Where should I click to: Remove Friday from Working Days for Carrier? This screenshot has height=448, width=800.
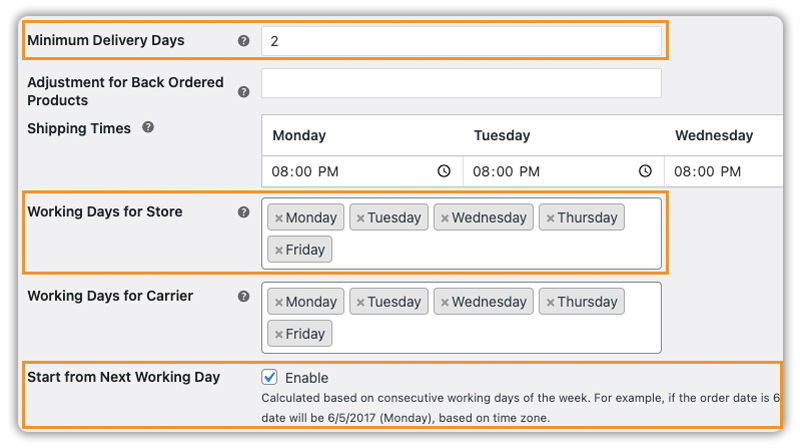(x=279, y=334)
